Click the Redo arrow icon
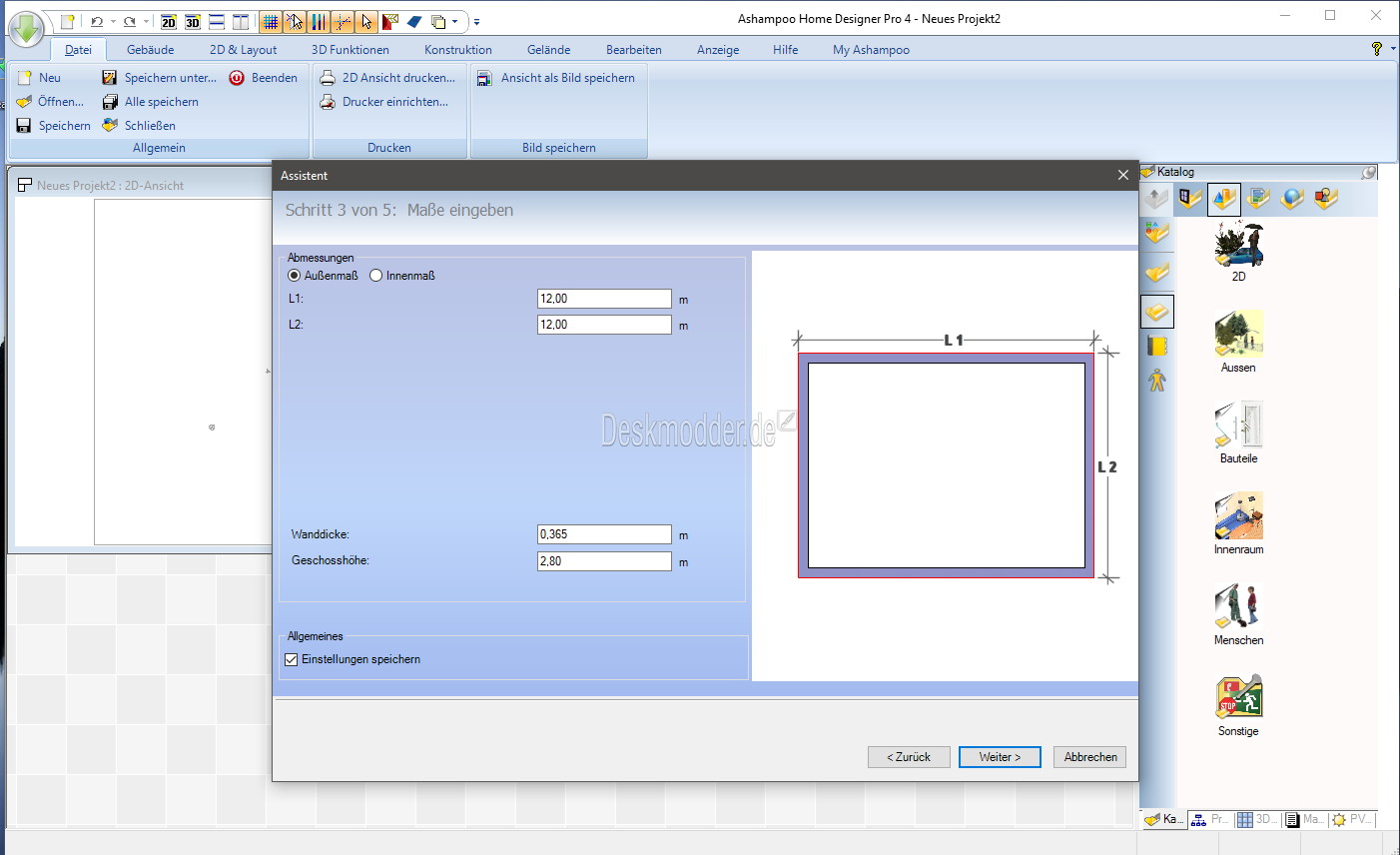1400x855 pixels. click(x=130, y=21)
